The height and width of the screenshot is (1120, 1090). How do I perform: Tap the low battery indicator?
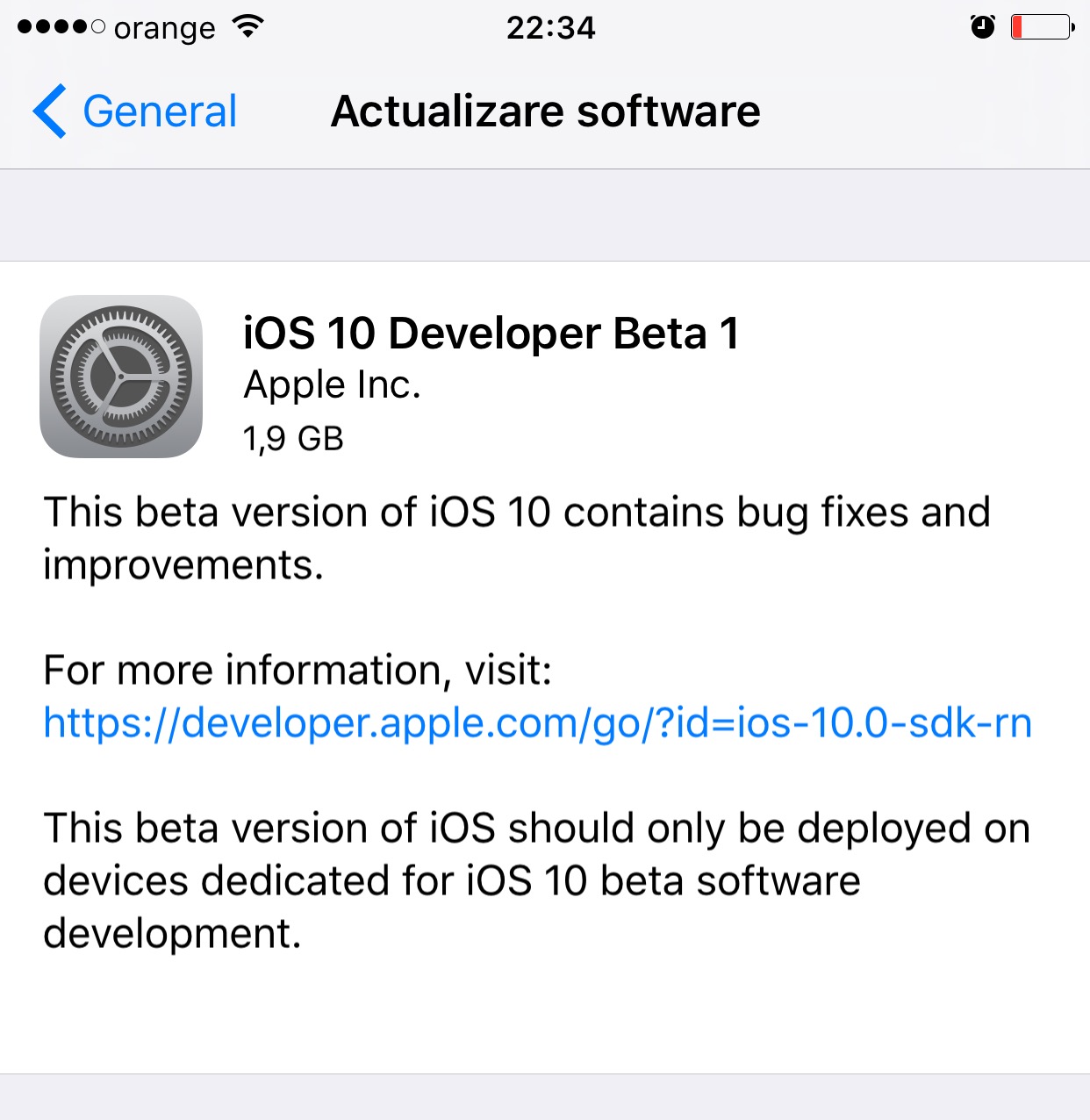point(1042,27)
